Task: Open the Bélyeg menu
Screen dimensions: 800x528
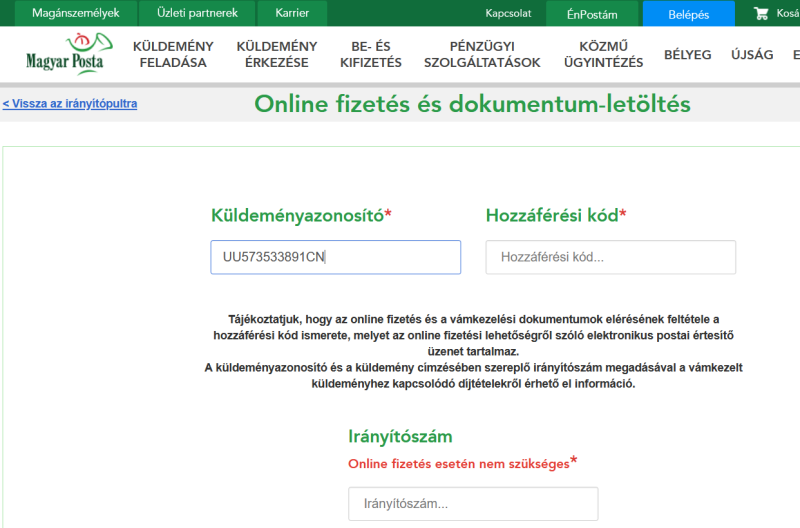Action: pyautogui.click(x=687, y=55)
